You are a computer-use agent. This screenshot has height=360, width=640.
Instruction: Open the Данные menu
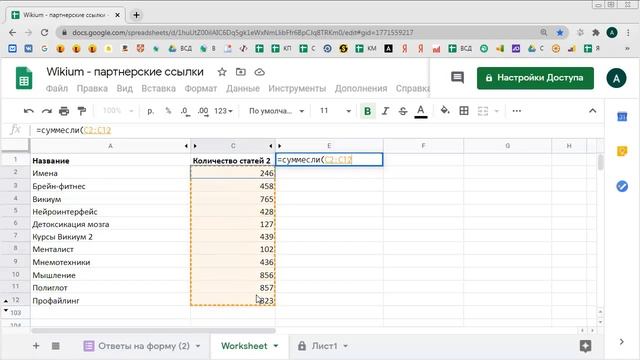pyautogui.click(x=243, y=89)
